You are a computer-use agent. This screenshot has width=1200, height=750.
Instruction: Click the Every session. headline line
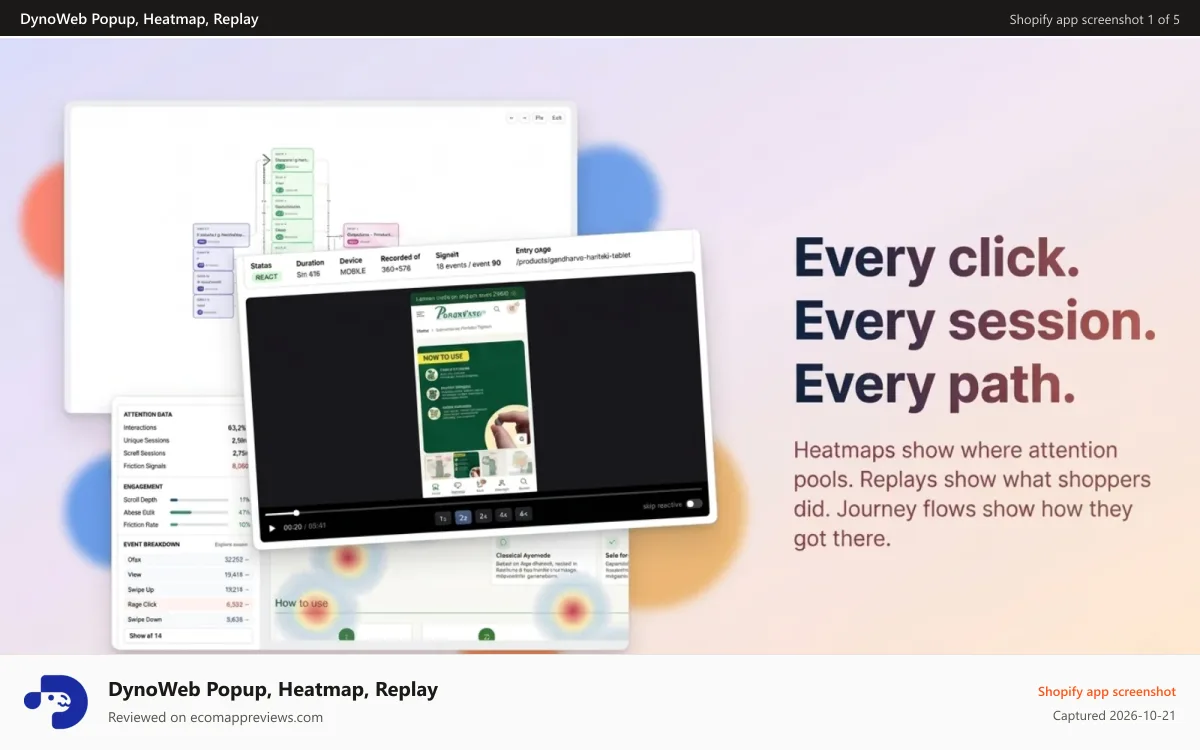975,321
